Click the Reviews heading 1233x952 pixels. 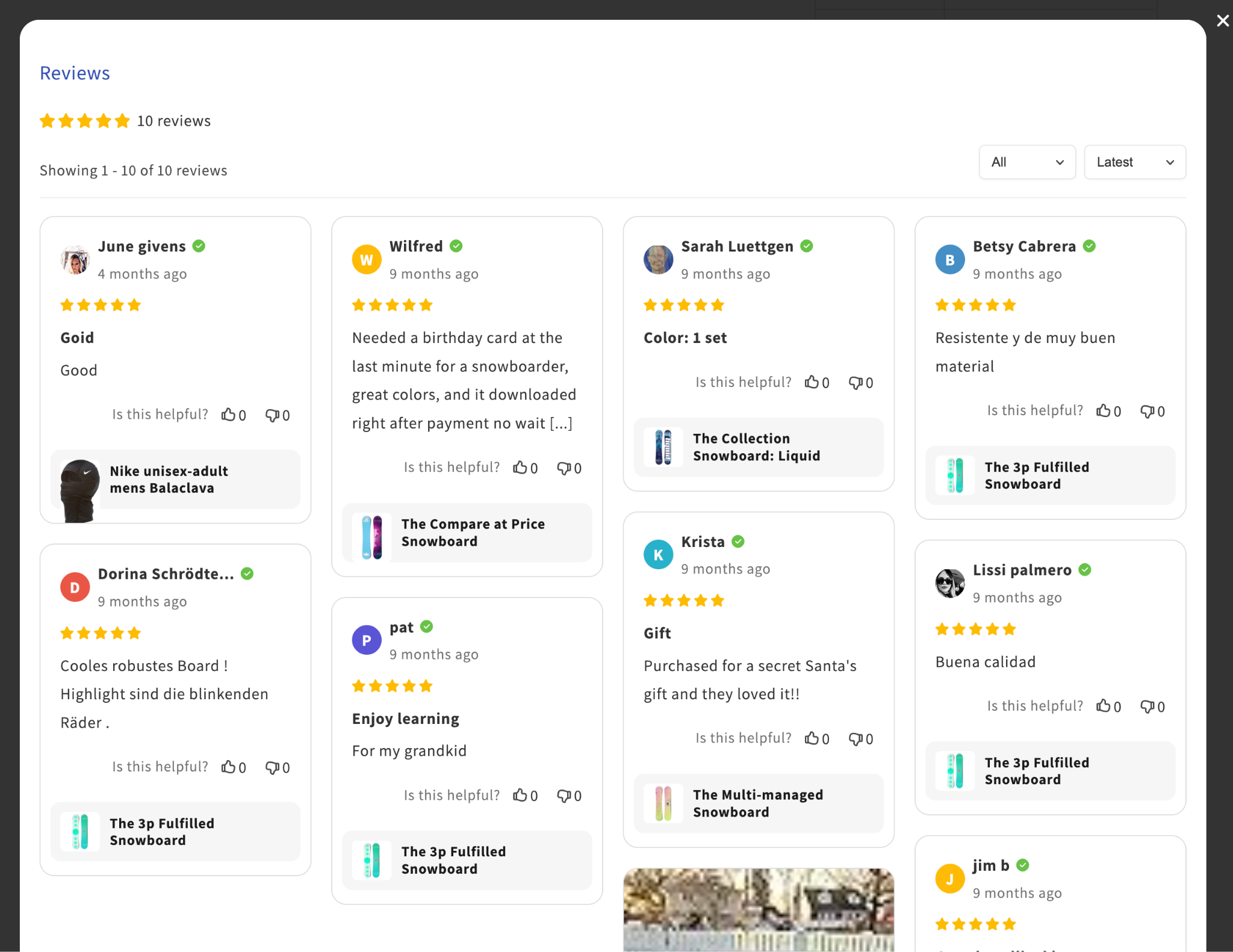[75, 73]
